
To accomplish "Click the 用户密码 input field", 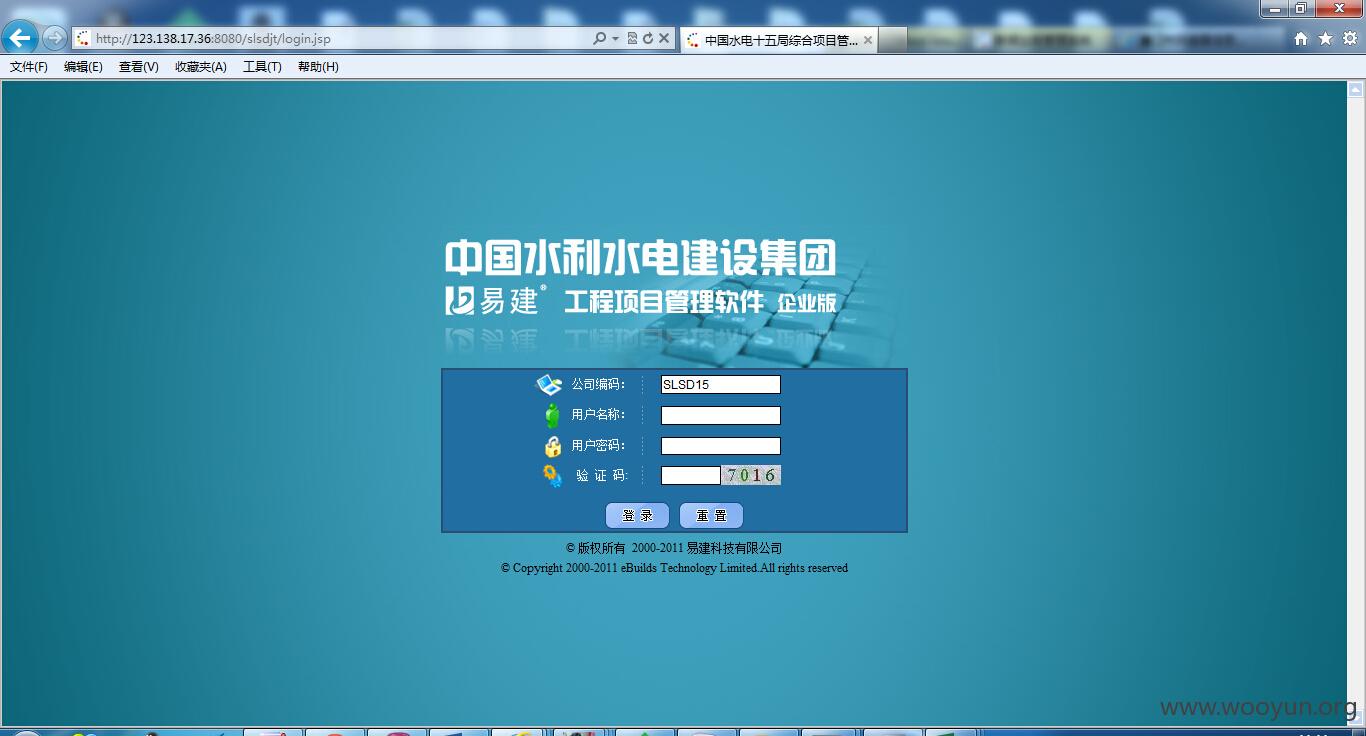I will coord(720,446).
